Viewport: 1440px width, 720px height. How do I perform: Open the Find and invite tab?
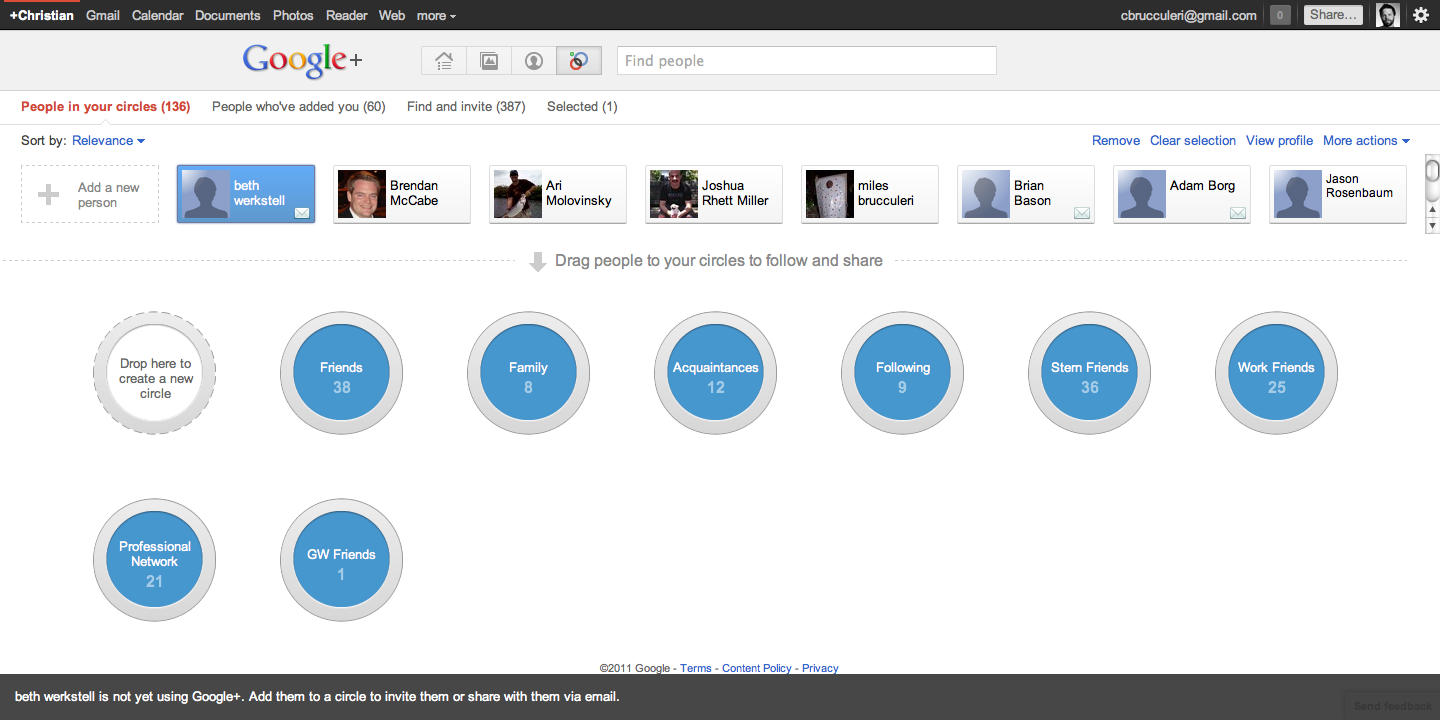pos(466,107)
